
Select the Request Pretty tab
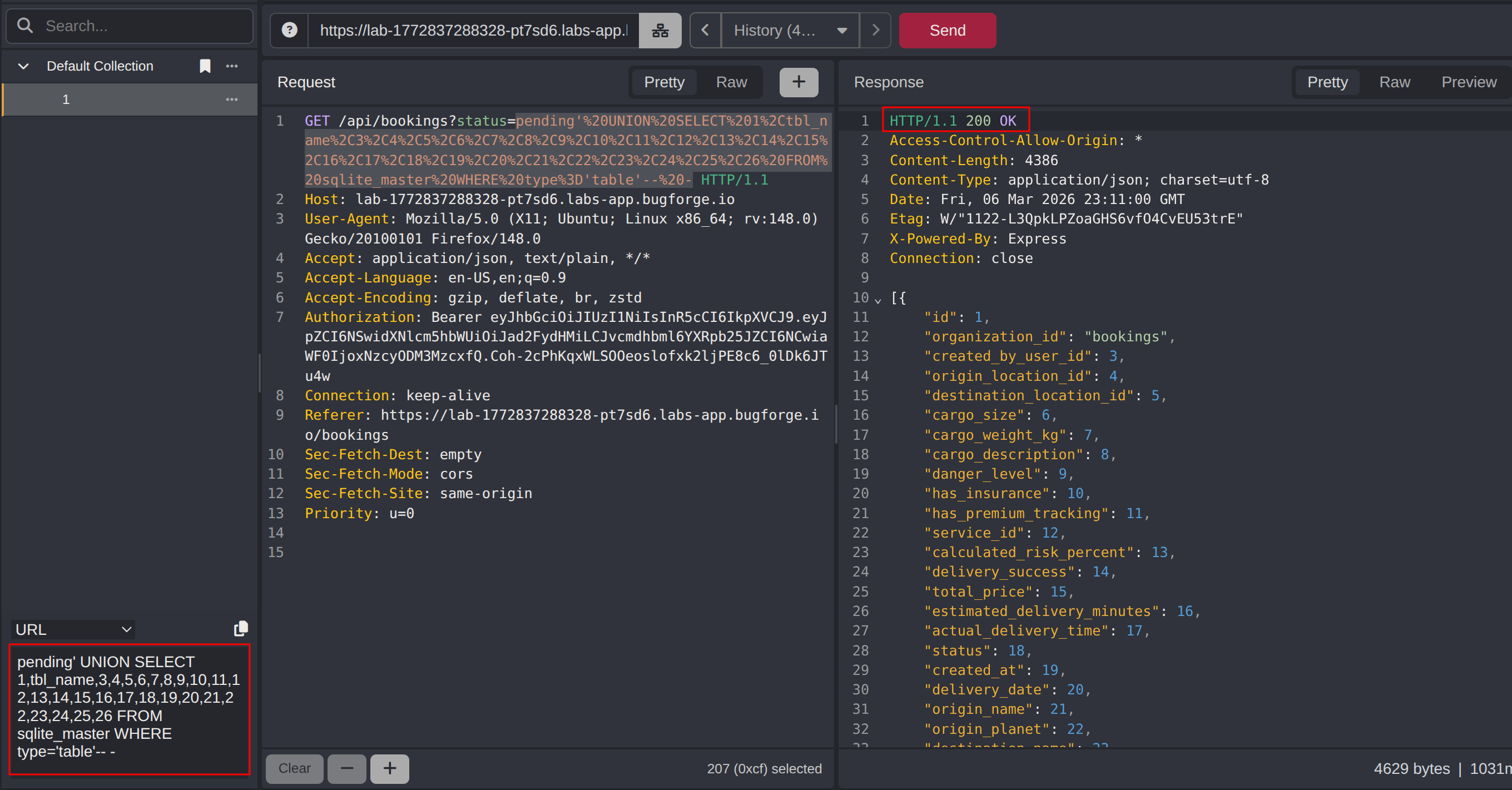[664, 82]
